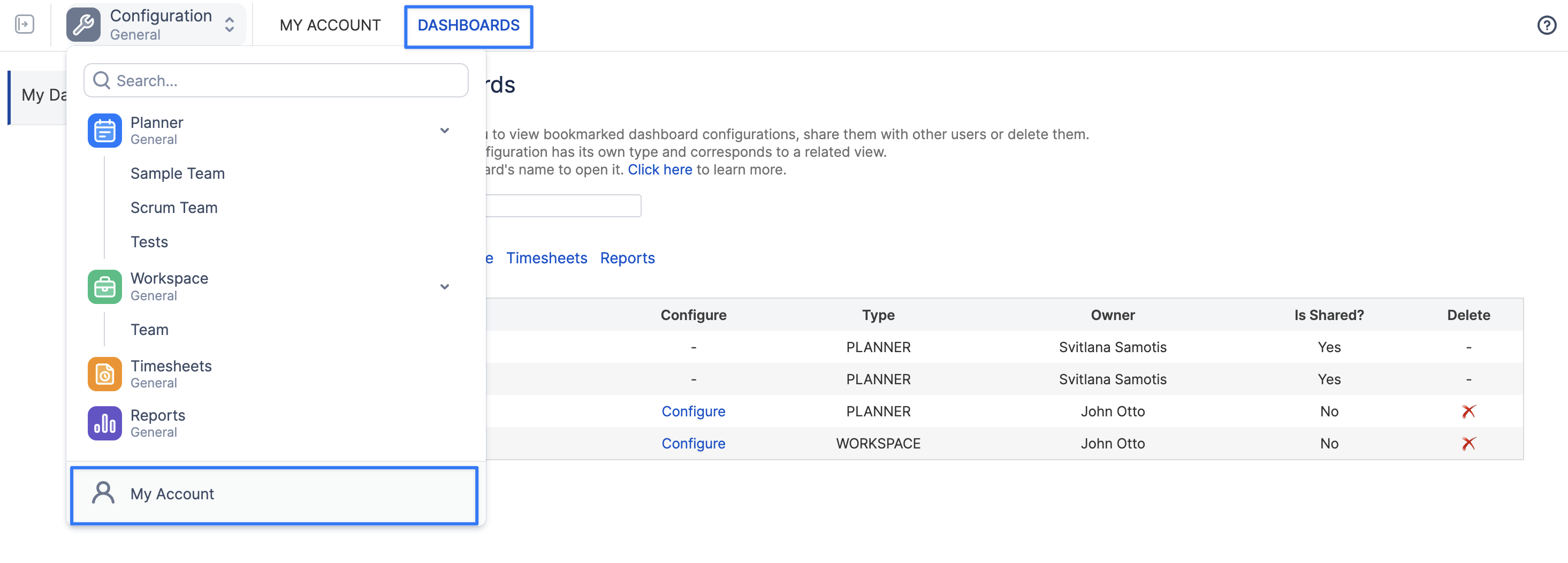Select the DASHBOARDS tab
The image size is (1568, 563).
pyautogui.click(x=468, y=26)
